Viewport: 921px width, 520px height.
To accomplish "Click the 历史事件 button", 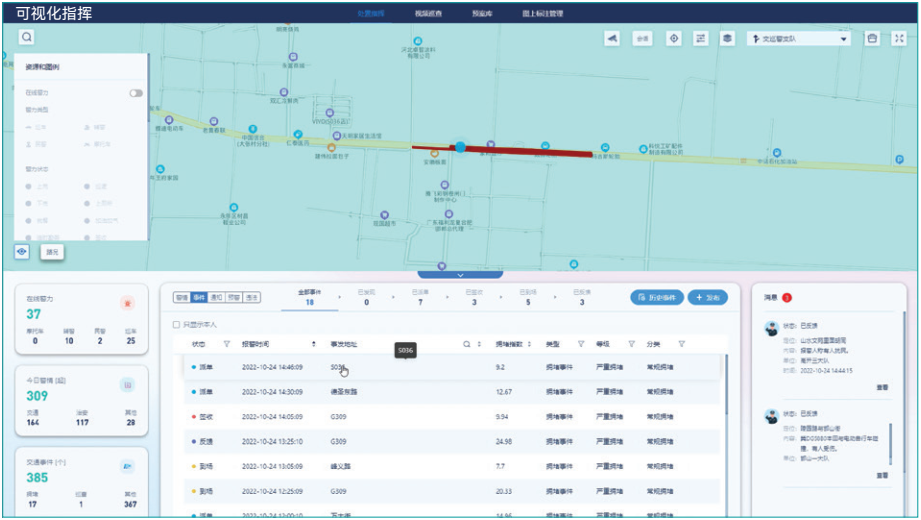I will click(656, 298).
